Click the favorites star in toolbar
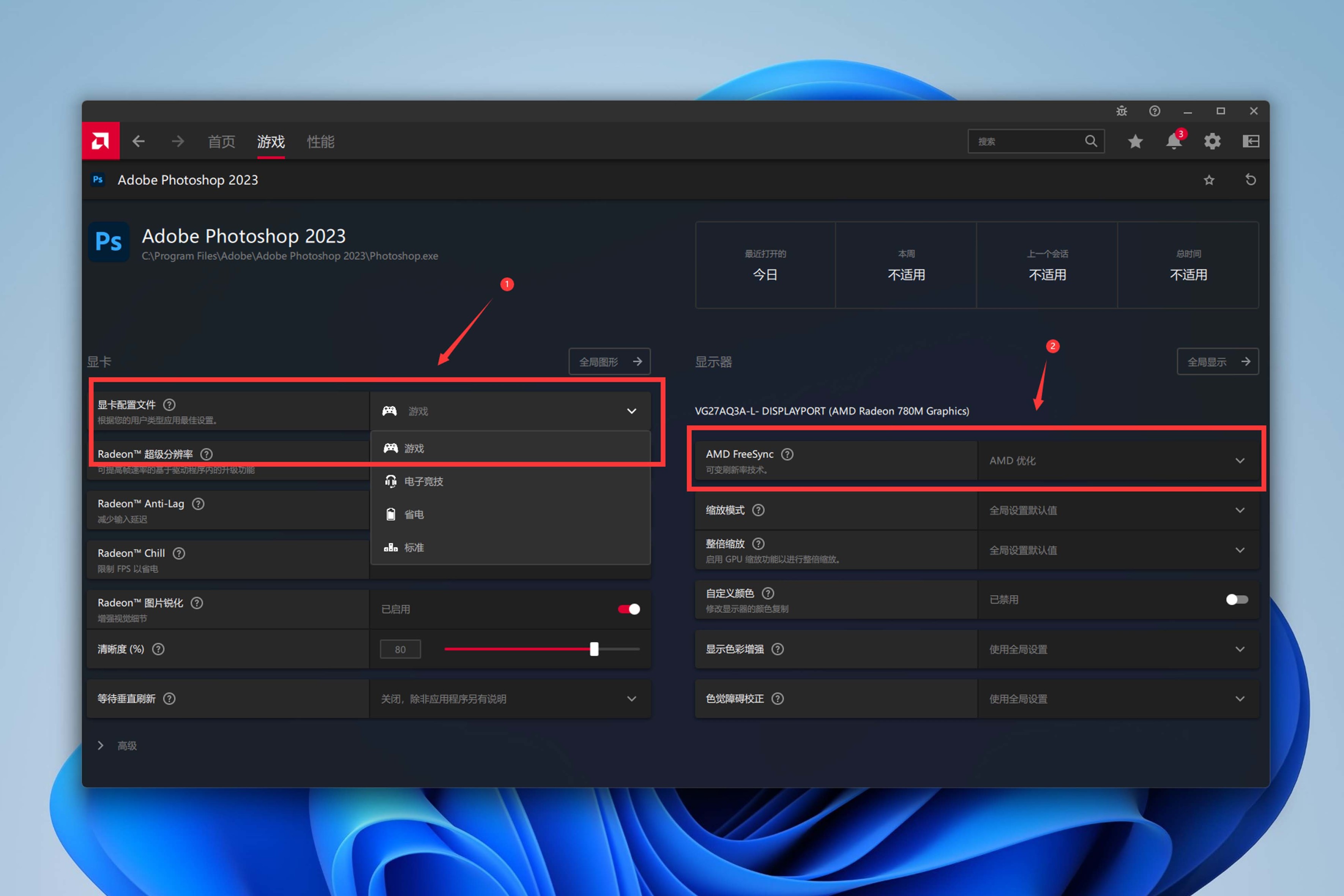Image resolution: width=1344 pixels, height=896 pixels. click(1135, 141)
